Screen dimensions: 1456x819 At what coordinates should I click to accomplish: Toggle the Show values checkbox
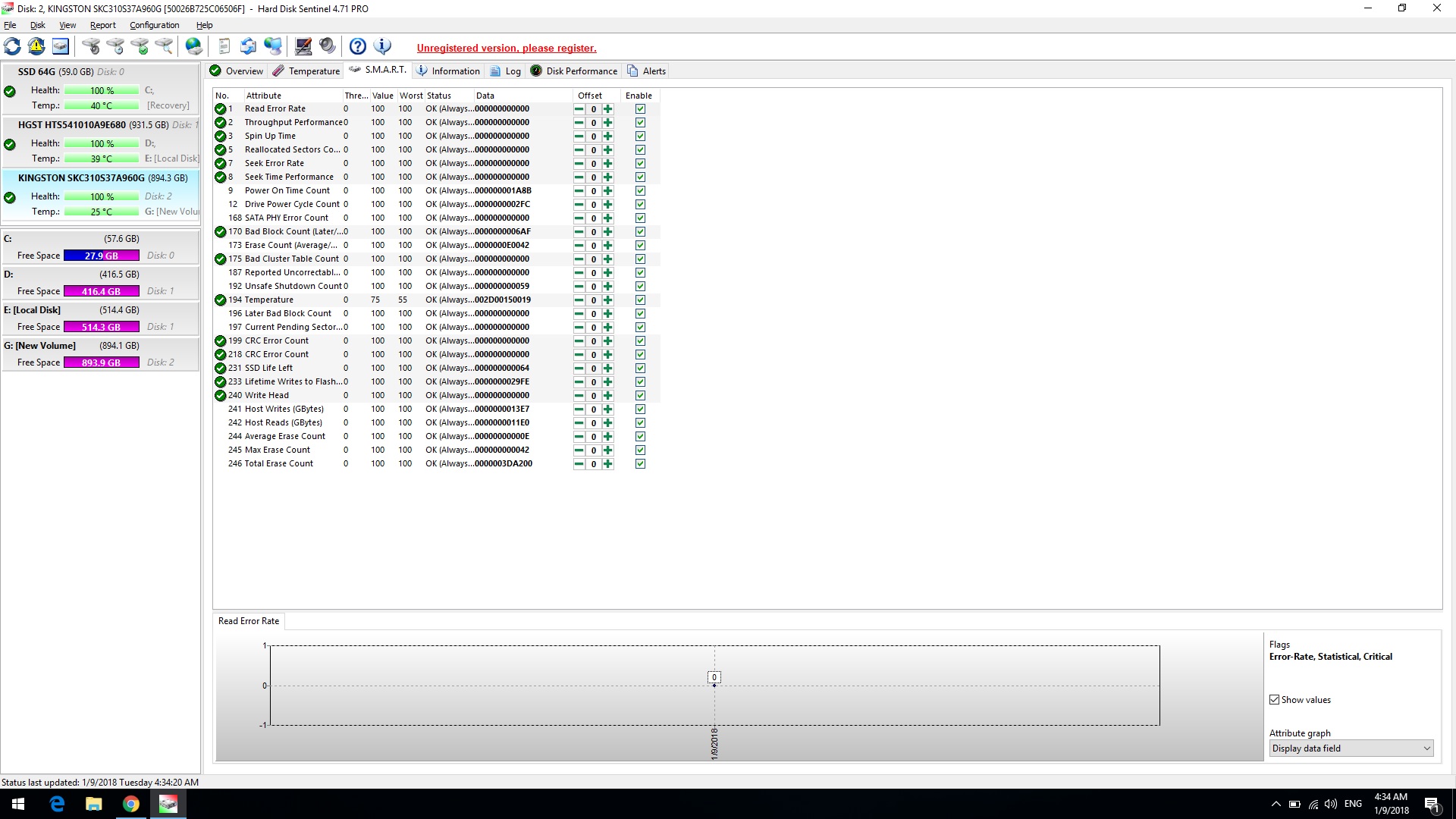tap(1275, 700)
